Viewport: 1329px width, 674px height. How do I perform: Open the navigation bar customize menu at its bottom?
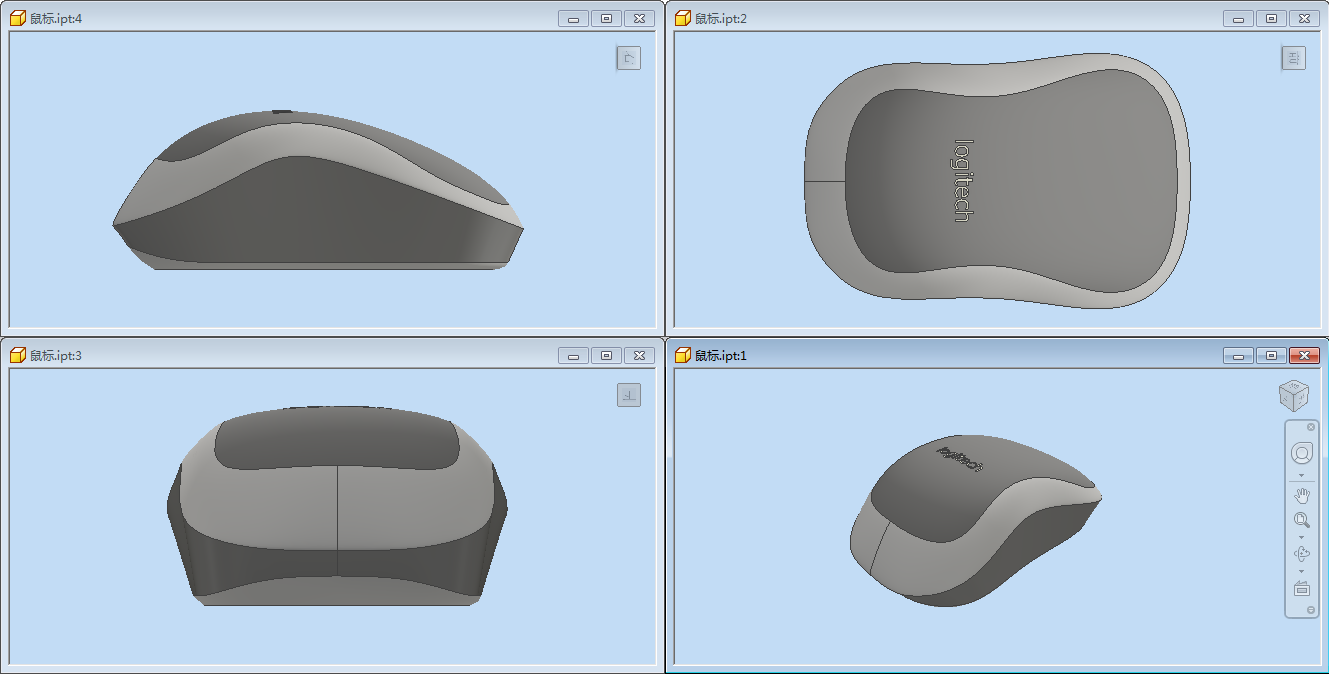[x=1311, y=609]
